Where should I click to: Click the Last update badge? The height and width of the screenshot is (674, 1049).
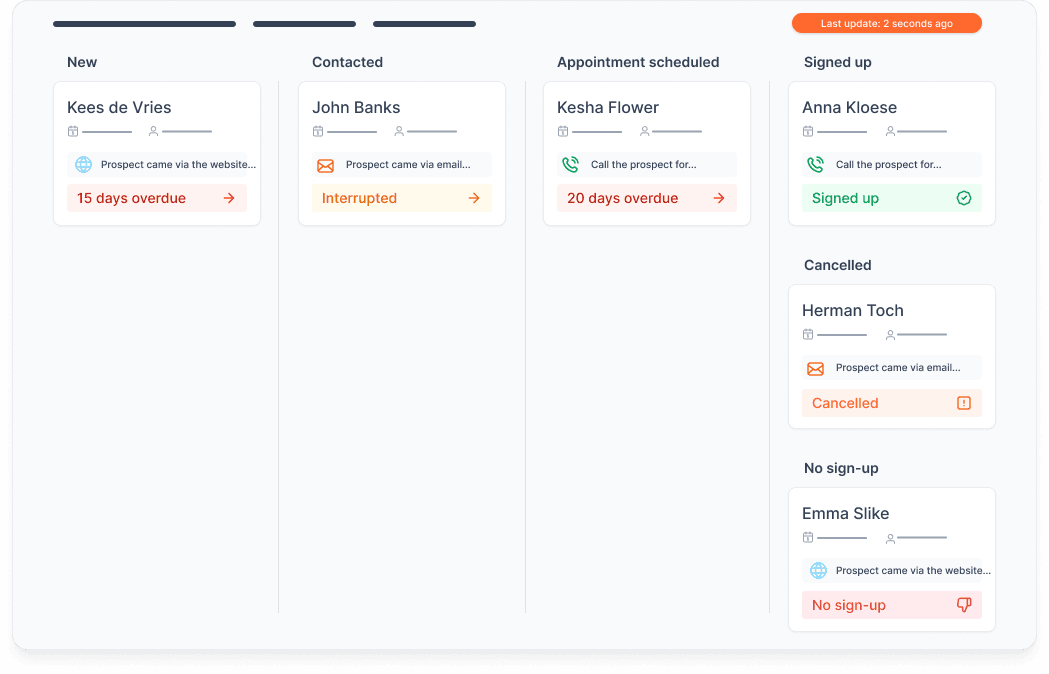(886, 23)
